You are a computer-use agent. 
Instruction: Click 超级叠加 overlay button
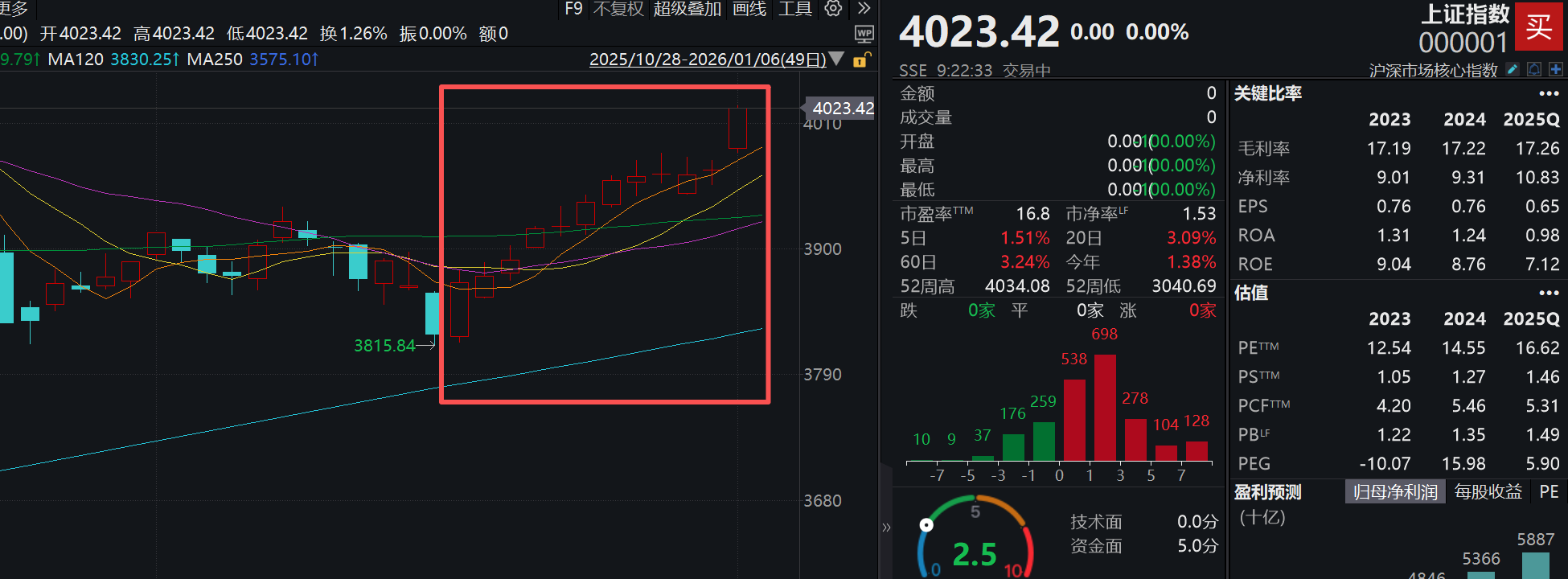point(687,9)
